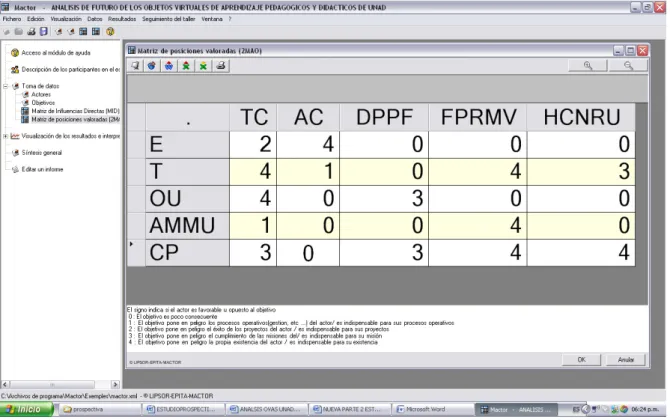Switch to prospectiva taskbar folder
Viewport: 670px width, 420px height.
(x=99, y=409)
